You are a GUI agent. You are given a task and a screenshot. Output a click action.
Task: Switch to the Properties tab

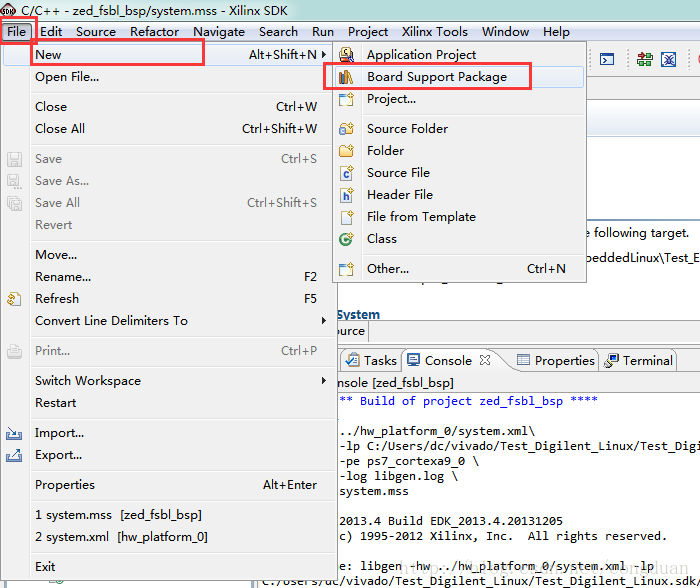click(555, 360)
